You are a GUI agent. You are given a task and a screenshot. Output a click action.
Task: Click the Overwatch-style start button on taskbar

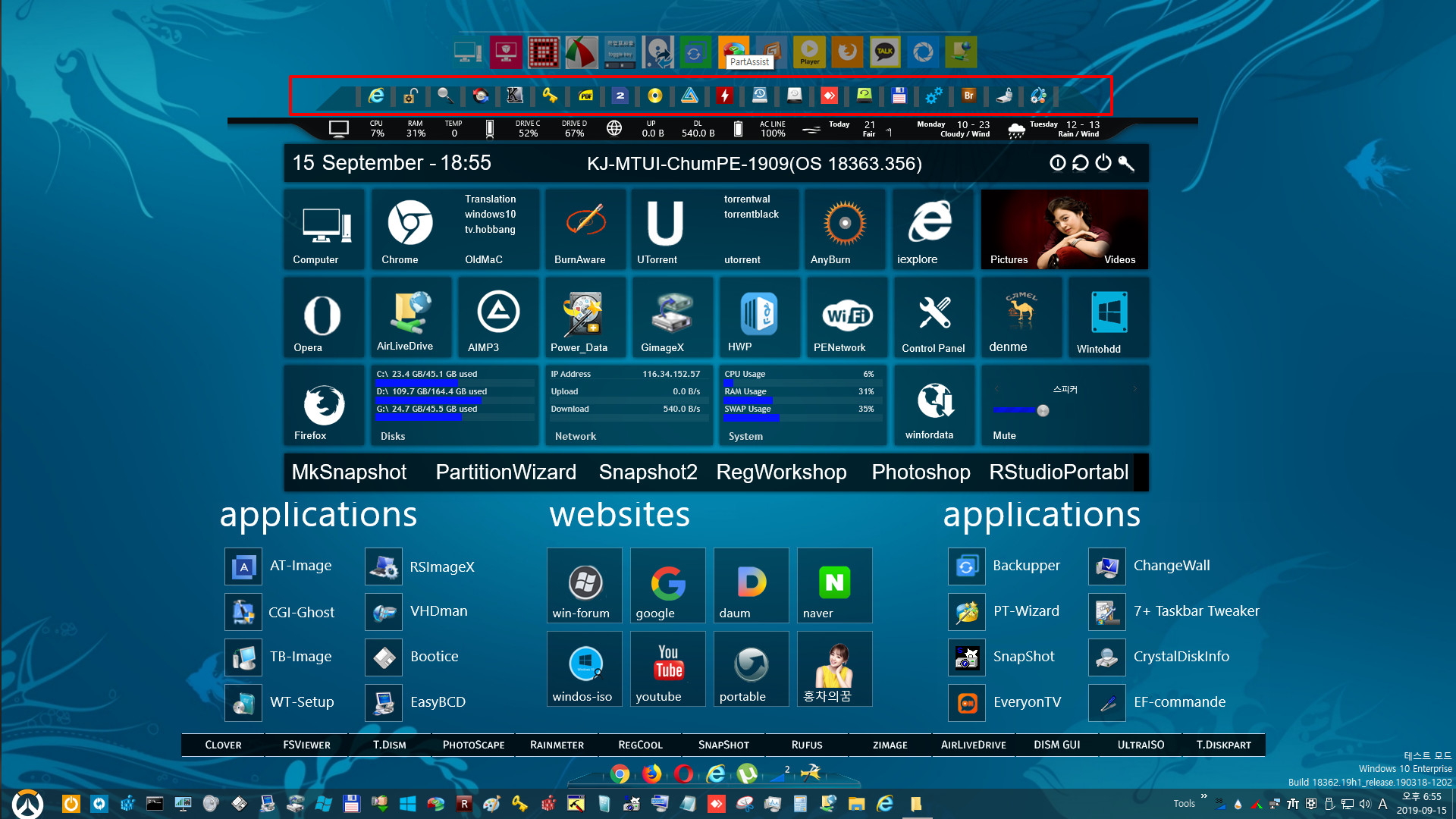click(27, 804)
